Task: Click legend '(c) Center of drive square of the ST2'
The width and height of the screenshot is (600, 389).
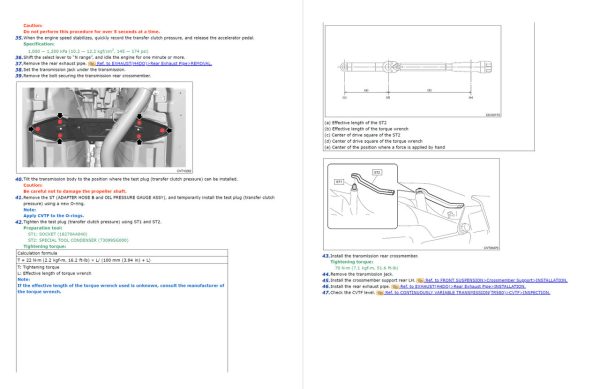Action: [x=362, y=135]
